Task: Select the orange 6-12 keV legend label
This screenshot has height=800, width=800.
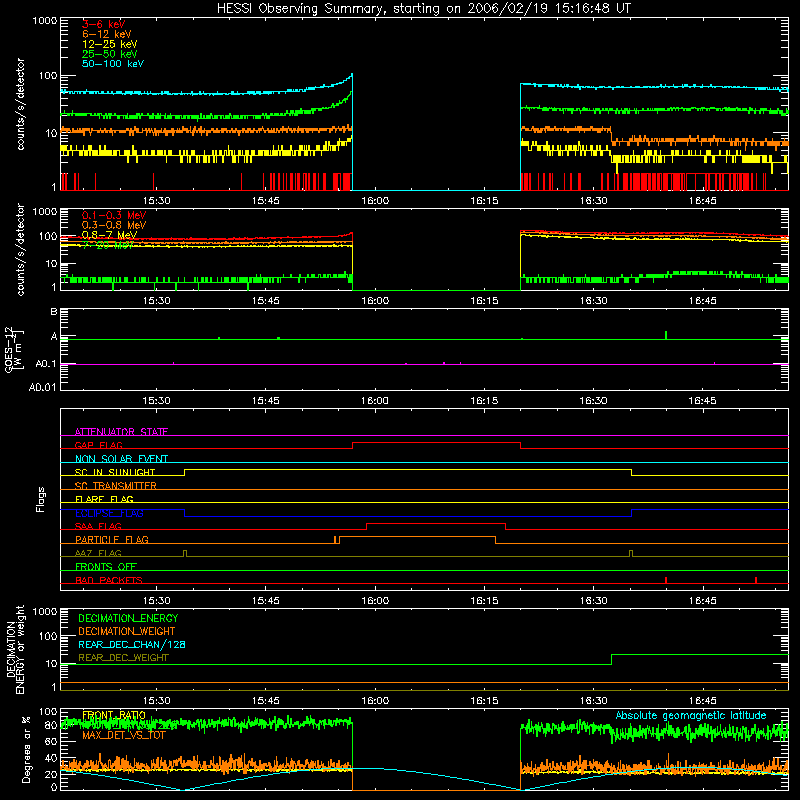Action: tap(107, 34)
